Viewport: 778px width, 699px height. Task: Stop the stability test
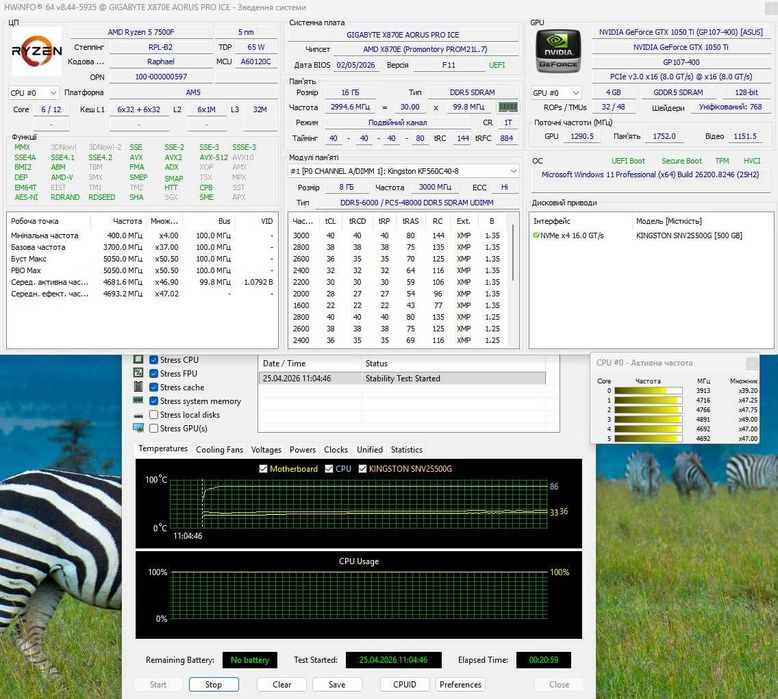tap(213, 684)
